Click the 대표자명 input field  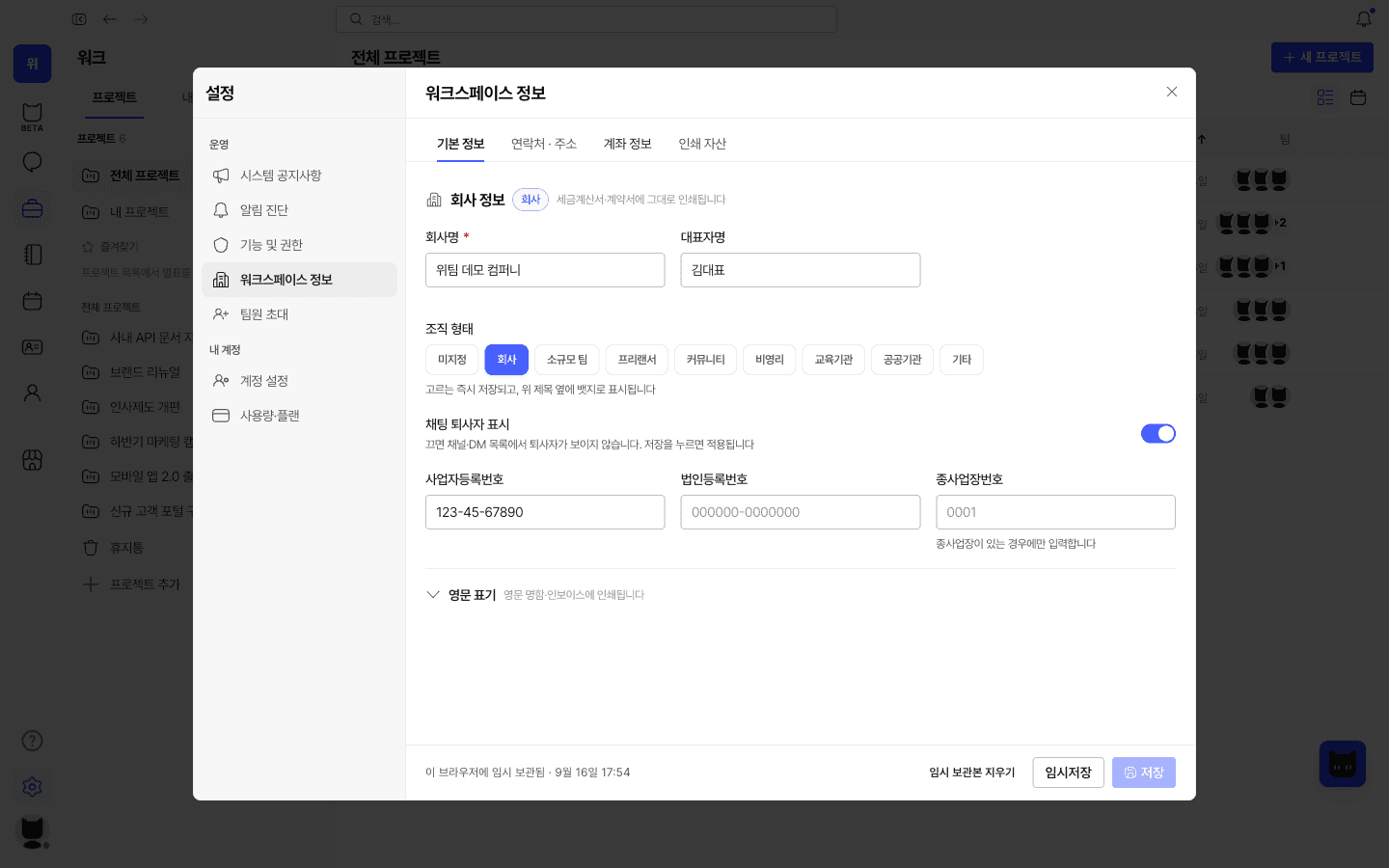(801, 270)
